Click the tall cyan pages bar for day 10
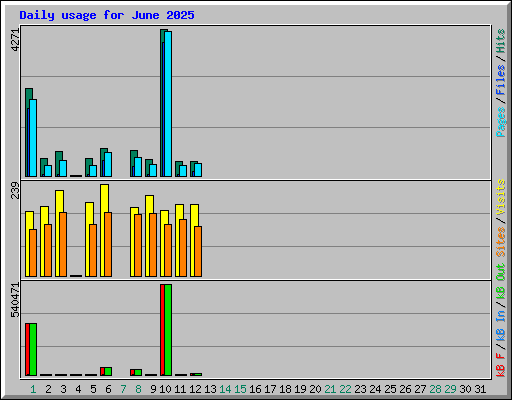The width and height of the screenshot is (512, 400). [x=168, y=104]
